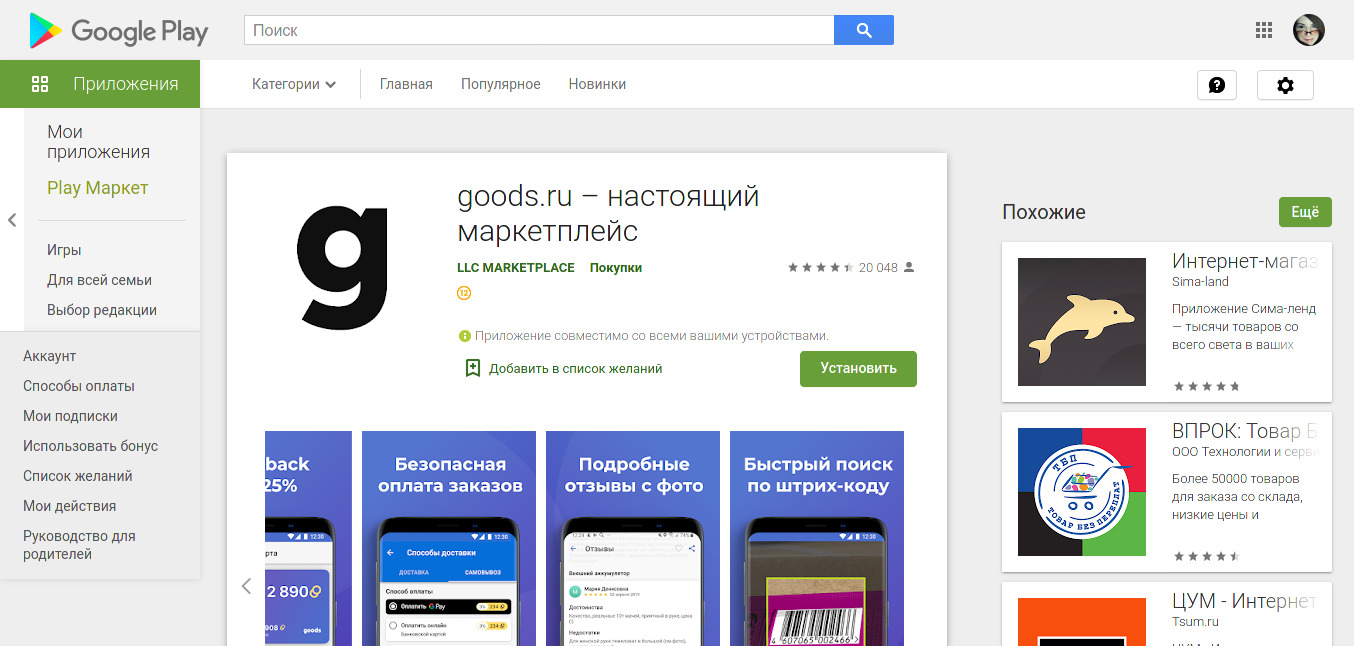Open settings gear button
Viewport: 1354px width, 646px height.
[x=1285, y=85]
